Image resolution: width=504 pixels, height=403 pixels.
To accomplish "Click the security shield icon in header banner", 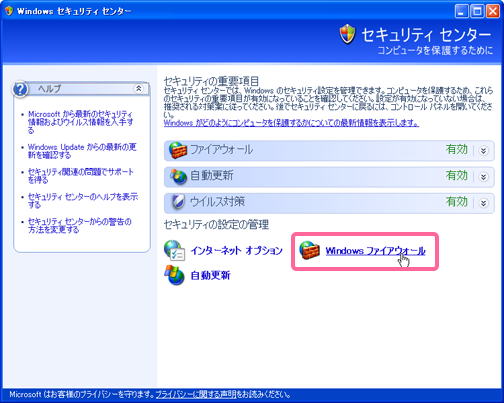I will click(x=347, y=34).
